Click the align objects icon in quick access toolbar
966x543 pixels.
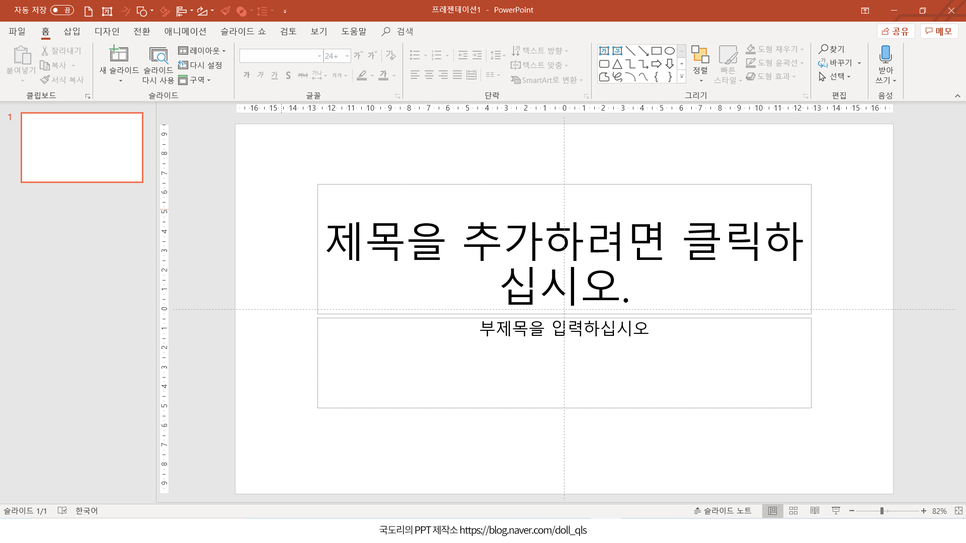pos(181,11)
